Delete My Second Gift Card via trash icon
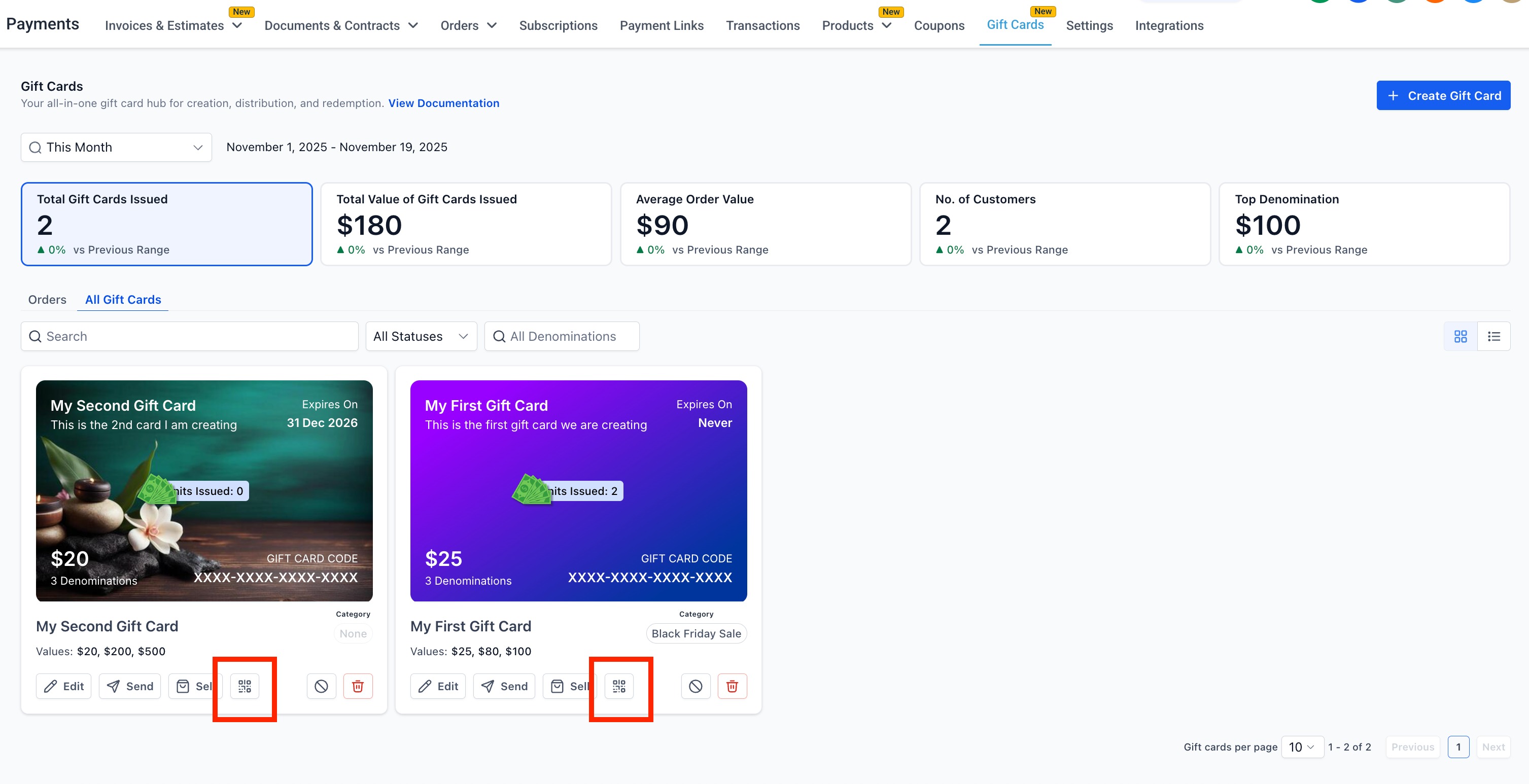The width and height of the screenshot is (1529, 784). [x=358, y=686]
